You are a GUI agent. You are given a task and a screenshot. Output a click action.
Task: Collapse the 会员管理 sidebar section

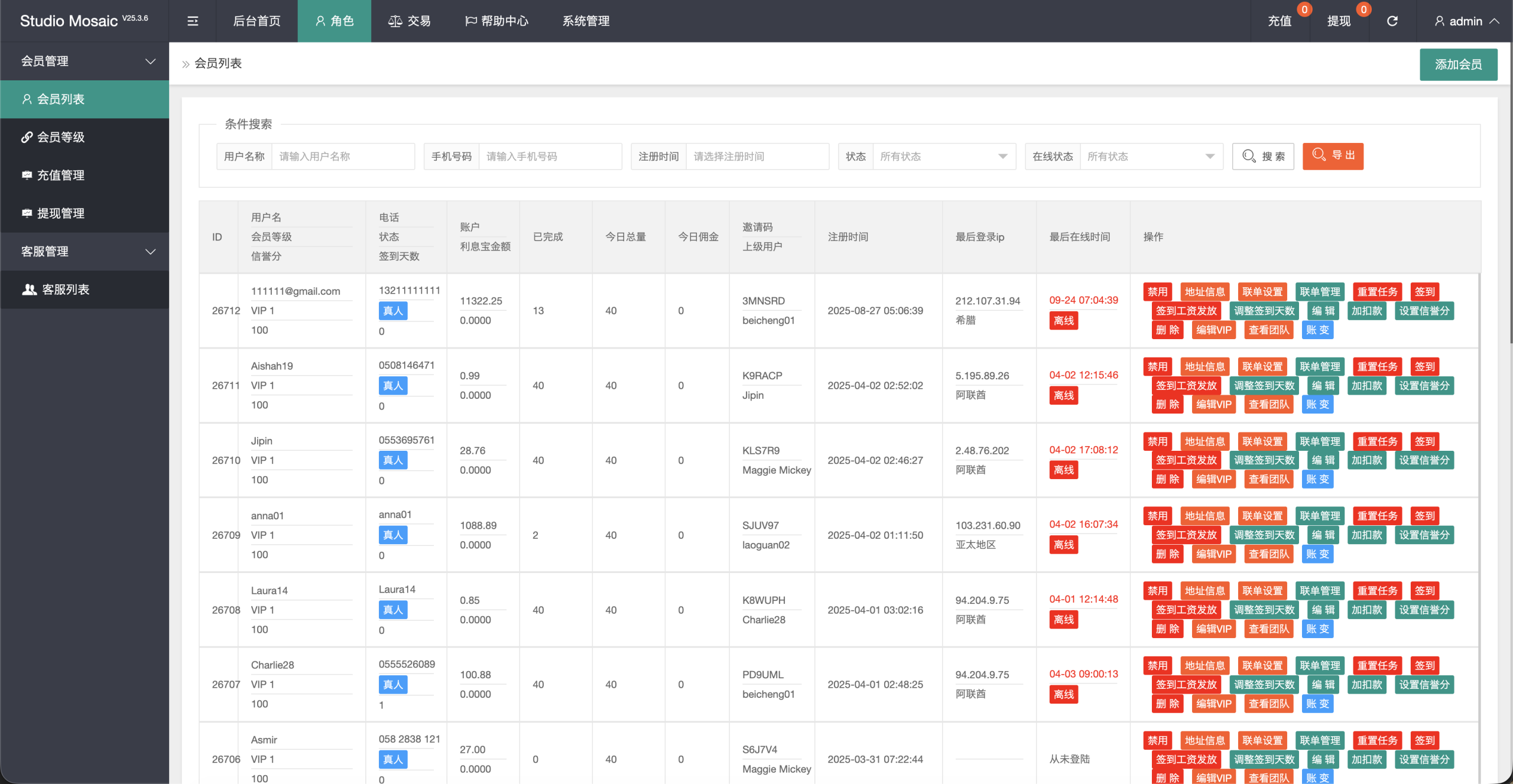pos(85,61)
